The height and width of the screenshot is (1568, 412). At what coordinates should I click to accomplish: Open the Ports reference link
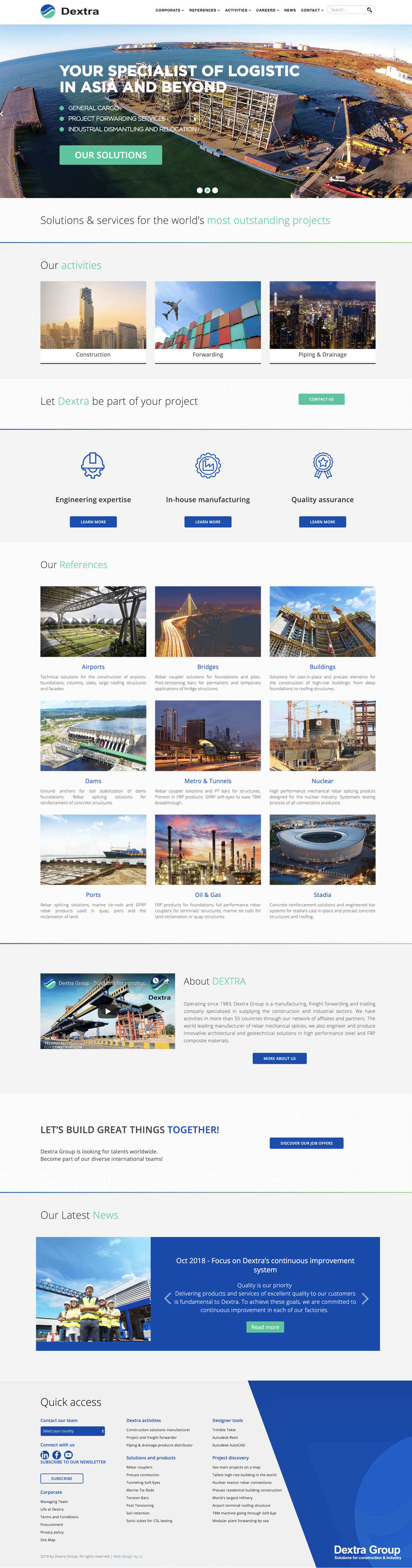[x=93, y=895]
